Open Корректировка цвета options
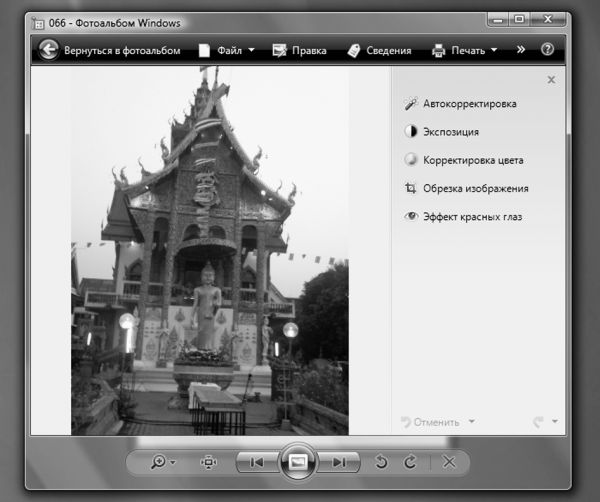This screenshot has height=502, width=600. [472, 160]
